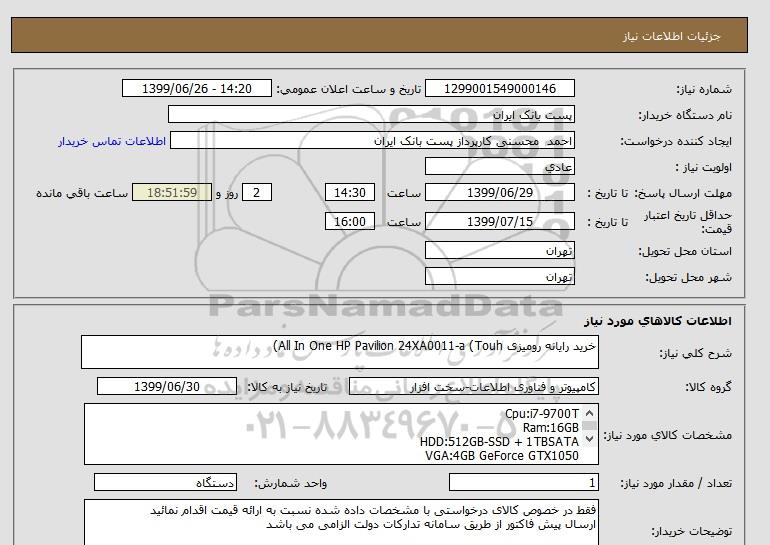Click the price validity time 16:00
The height and width of the screenshot is (545, 770).
[x=350, y=221]
